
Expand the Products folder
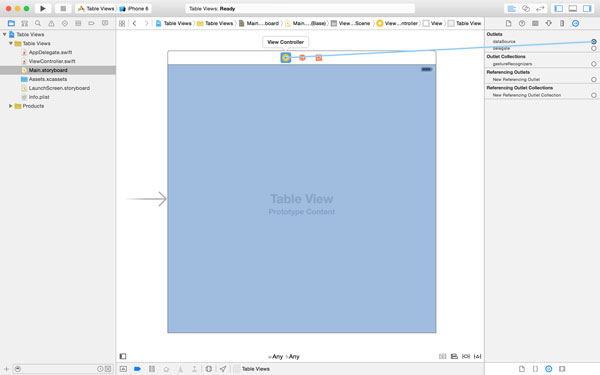(x=11, y=106)
